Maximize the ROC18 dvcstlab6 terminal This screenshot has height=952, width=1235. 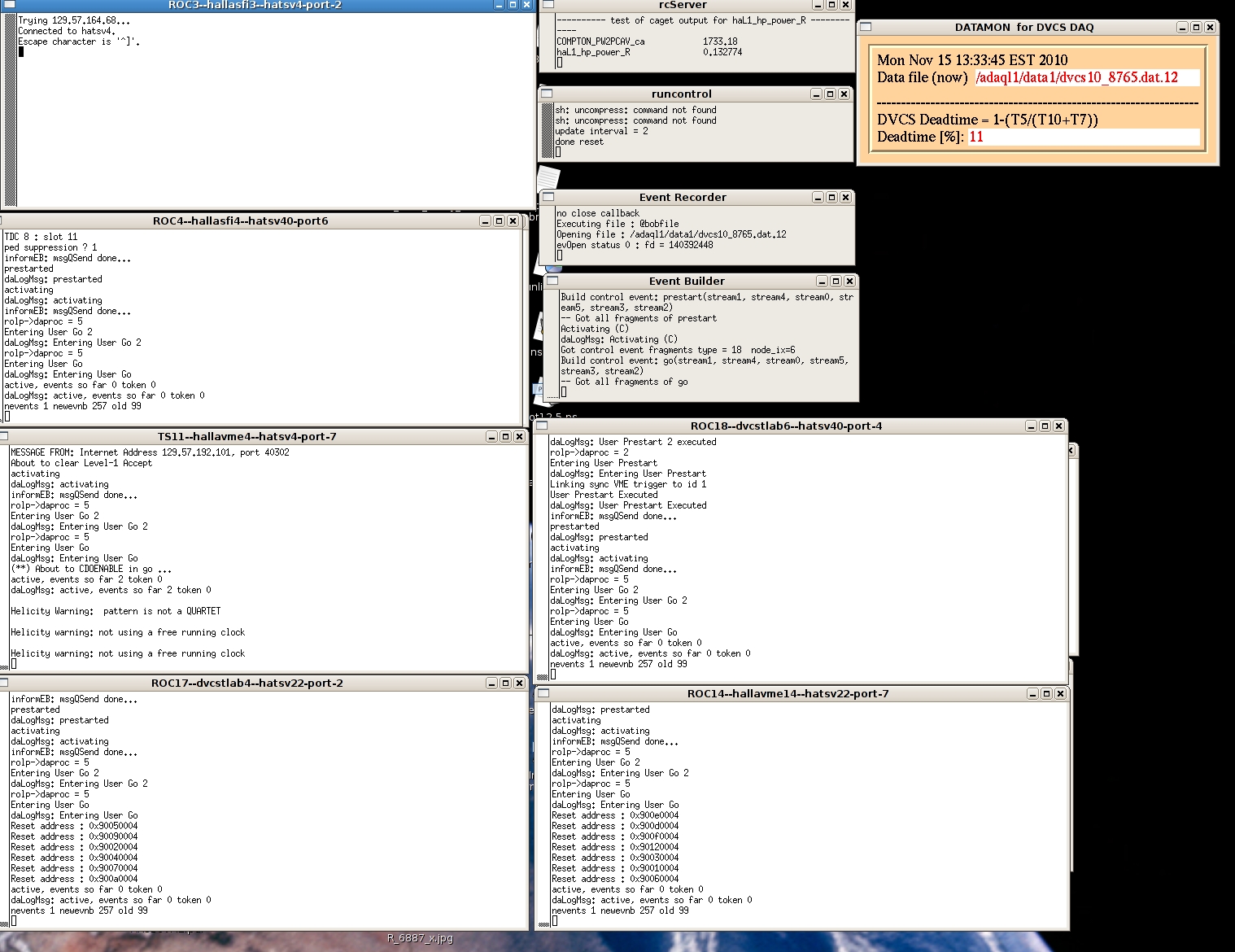[x=1045, y=426]
